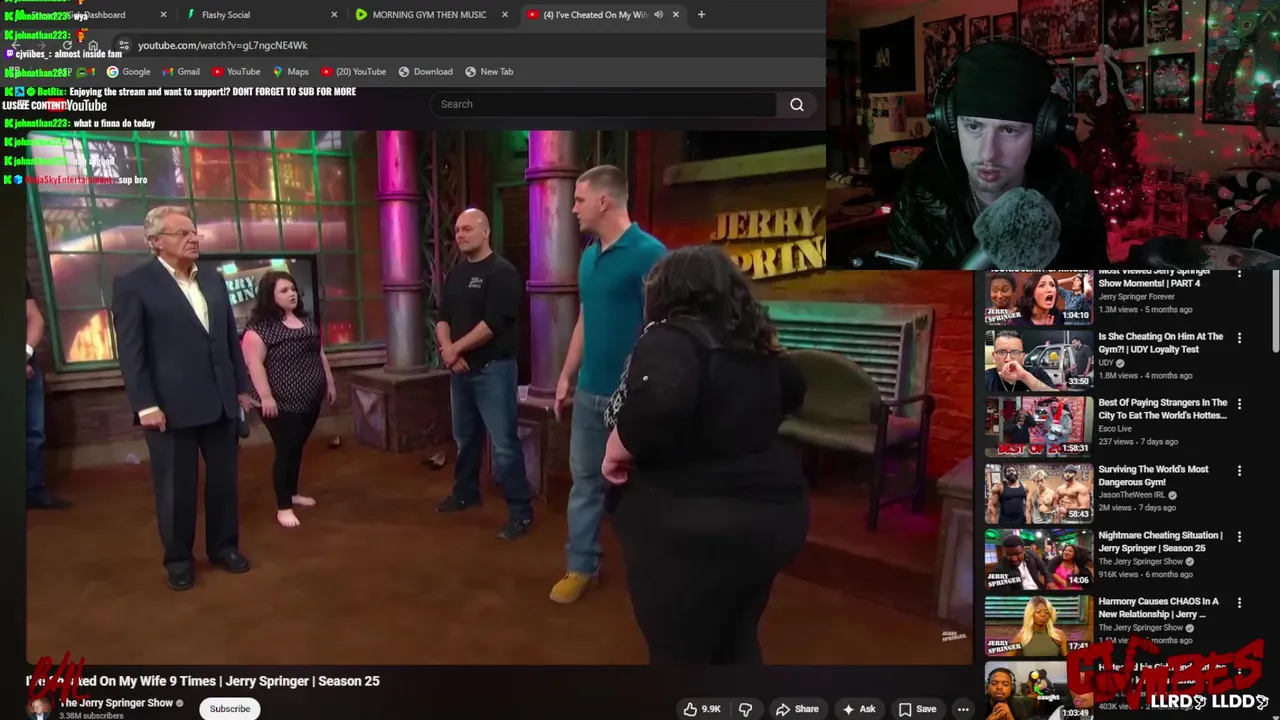Click the site settings icon left of the URL
The image size is (1280, 720).
[123, 45]
